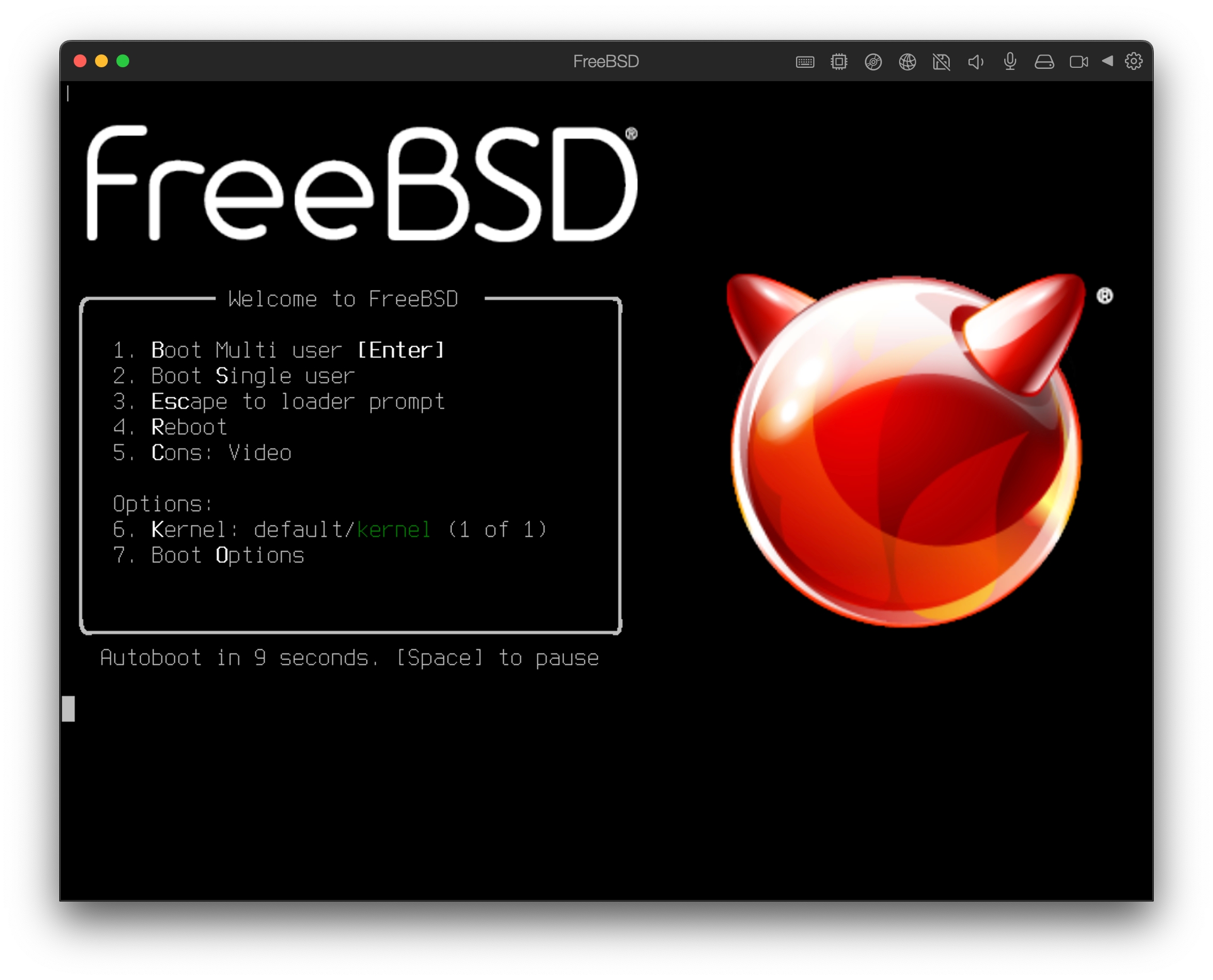
Task: Click the video camera icon
Action: click(1078, 61)
